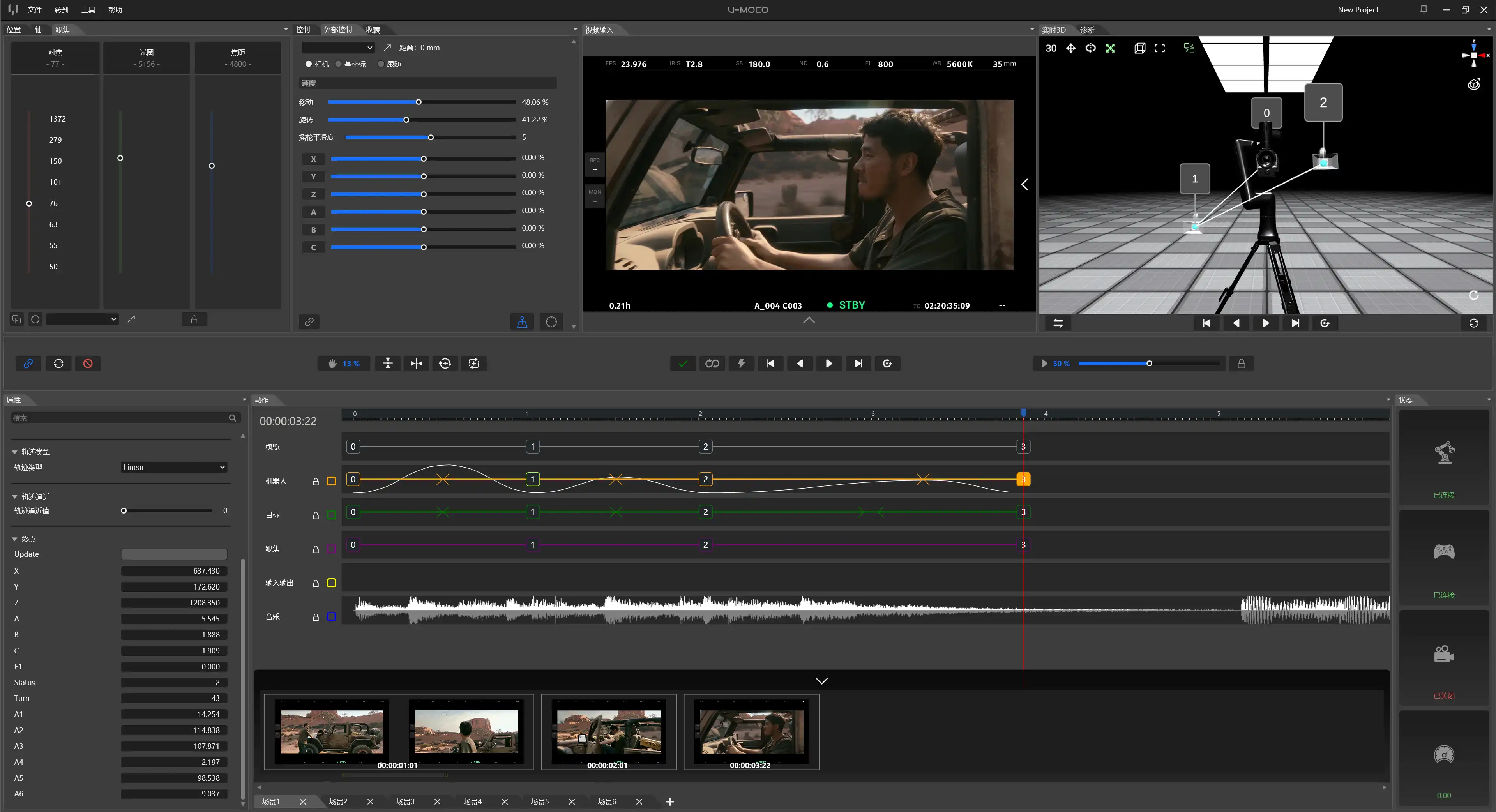Toggle lock on the 机器人 track
Image resolution: width=1496 pixels, height=812 pixels.
pyautogui.click(x=316, y=482)
